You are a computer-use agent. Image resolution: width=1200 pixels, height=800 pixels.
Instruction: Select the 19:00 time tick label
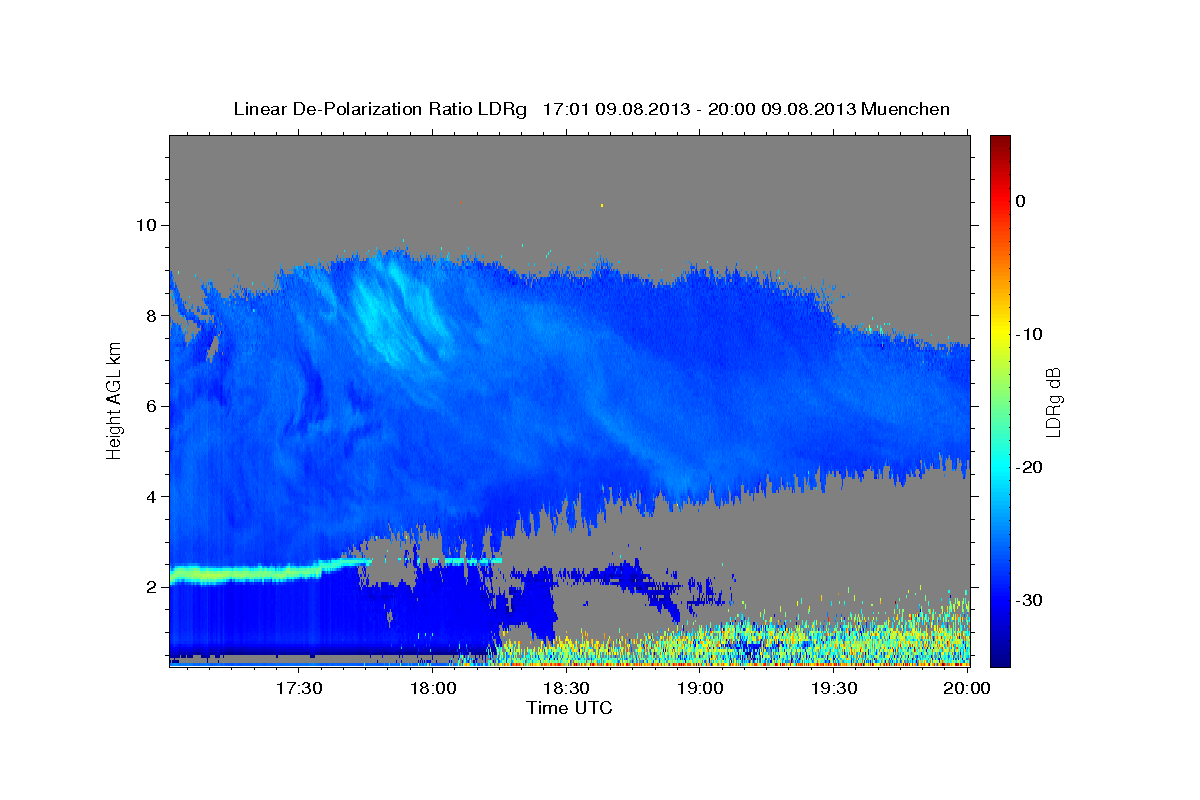[700, 689]
